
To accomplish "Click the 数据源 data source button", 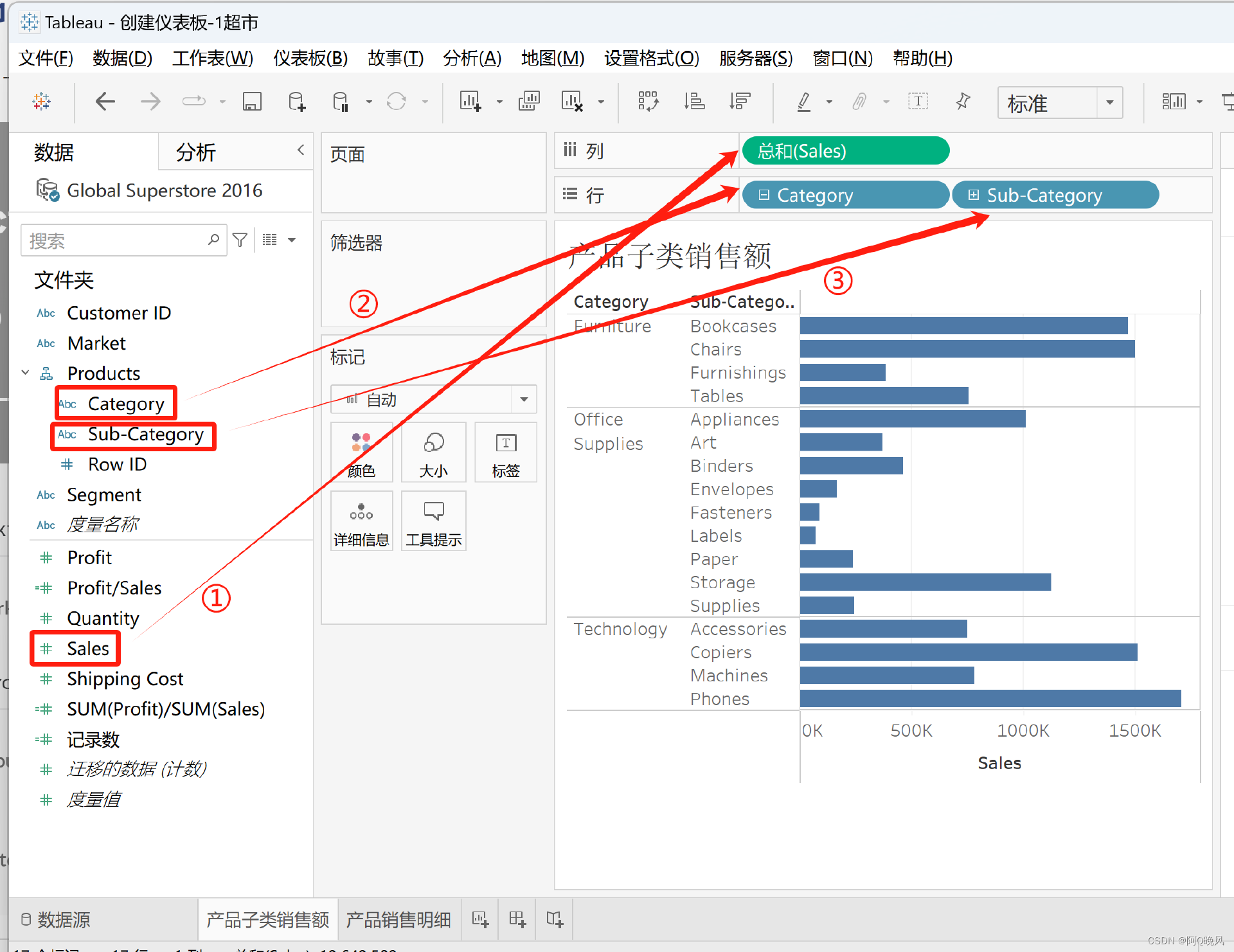I will pos(56,920).
